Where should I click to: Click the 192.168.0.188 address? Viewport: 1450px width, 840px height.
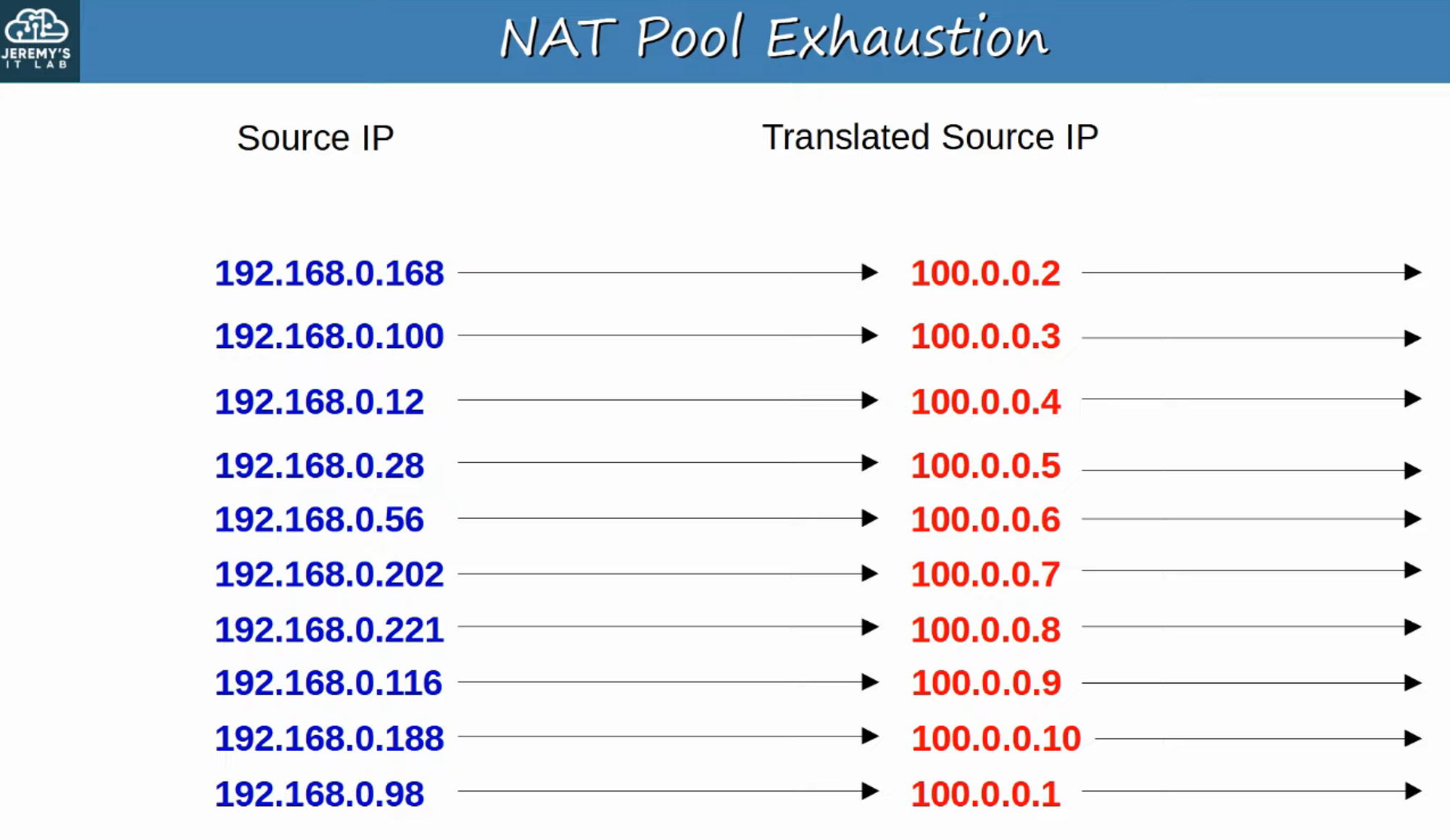(329, 739)
